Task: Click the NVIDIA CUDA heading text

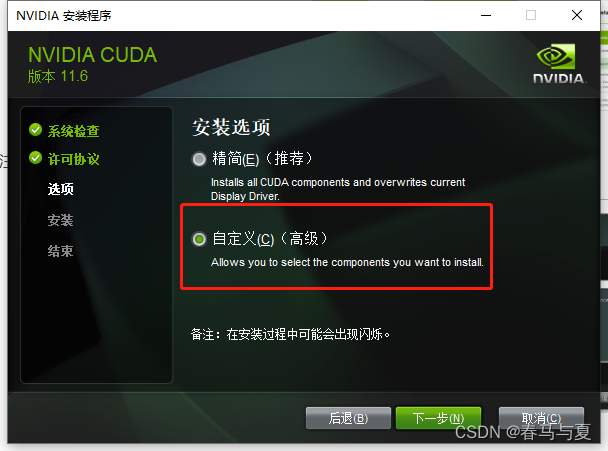Action: point(93,55)
